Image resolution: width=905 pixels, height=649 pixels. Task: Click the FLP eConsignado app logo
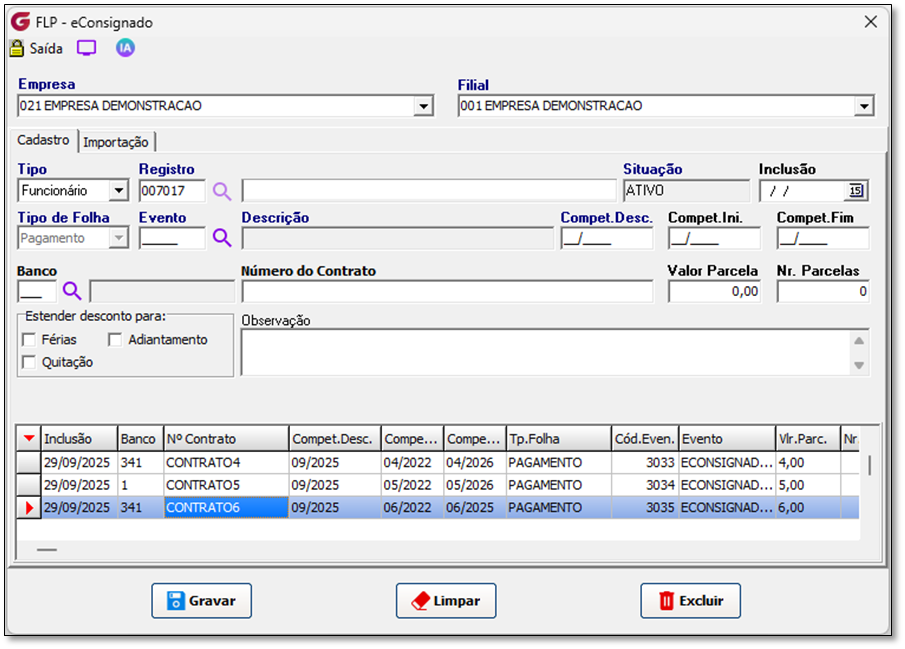tap(21, 22)
